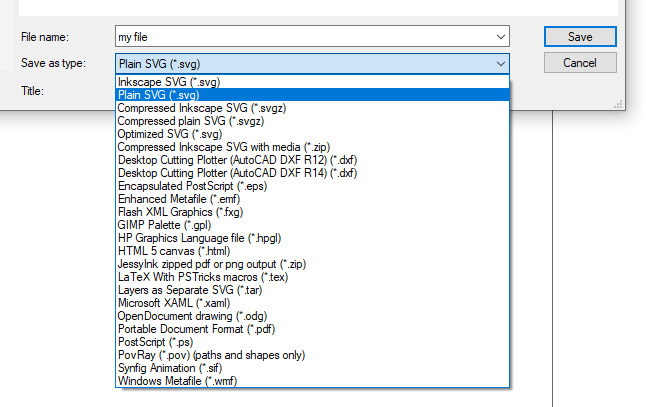Choose LaTeX With PSTricks macros (*.tex)

[x=312, y=277]
